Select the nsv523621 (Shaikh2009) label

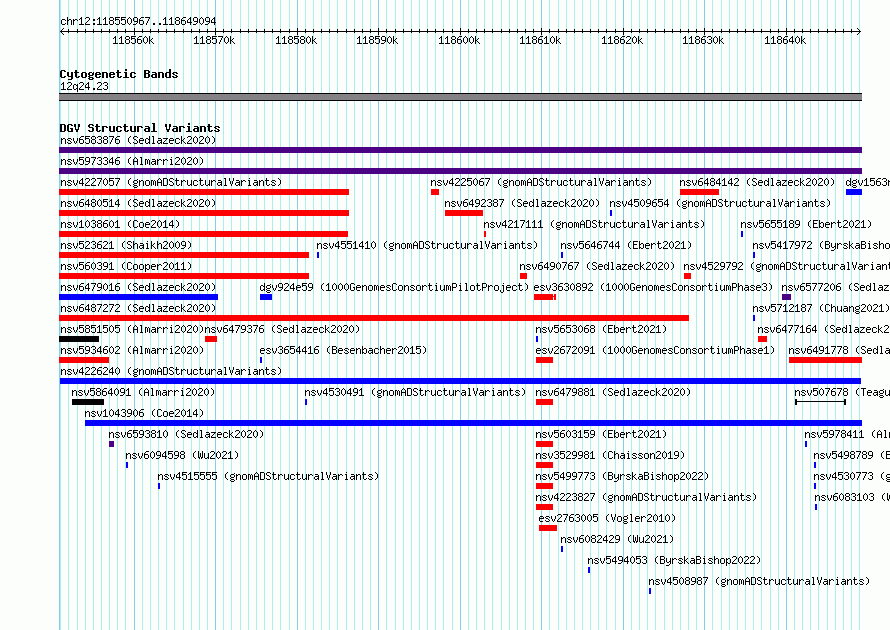[x=126, y=245]
